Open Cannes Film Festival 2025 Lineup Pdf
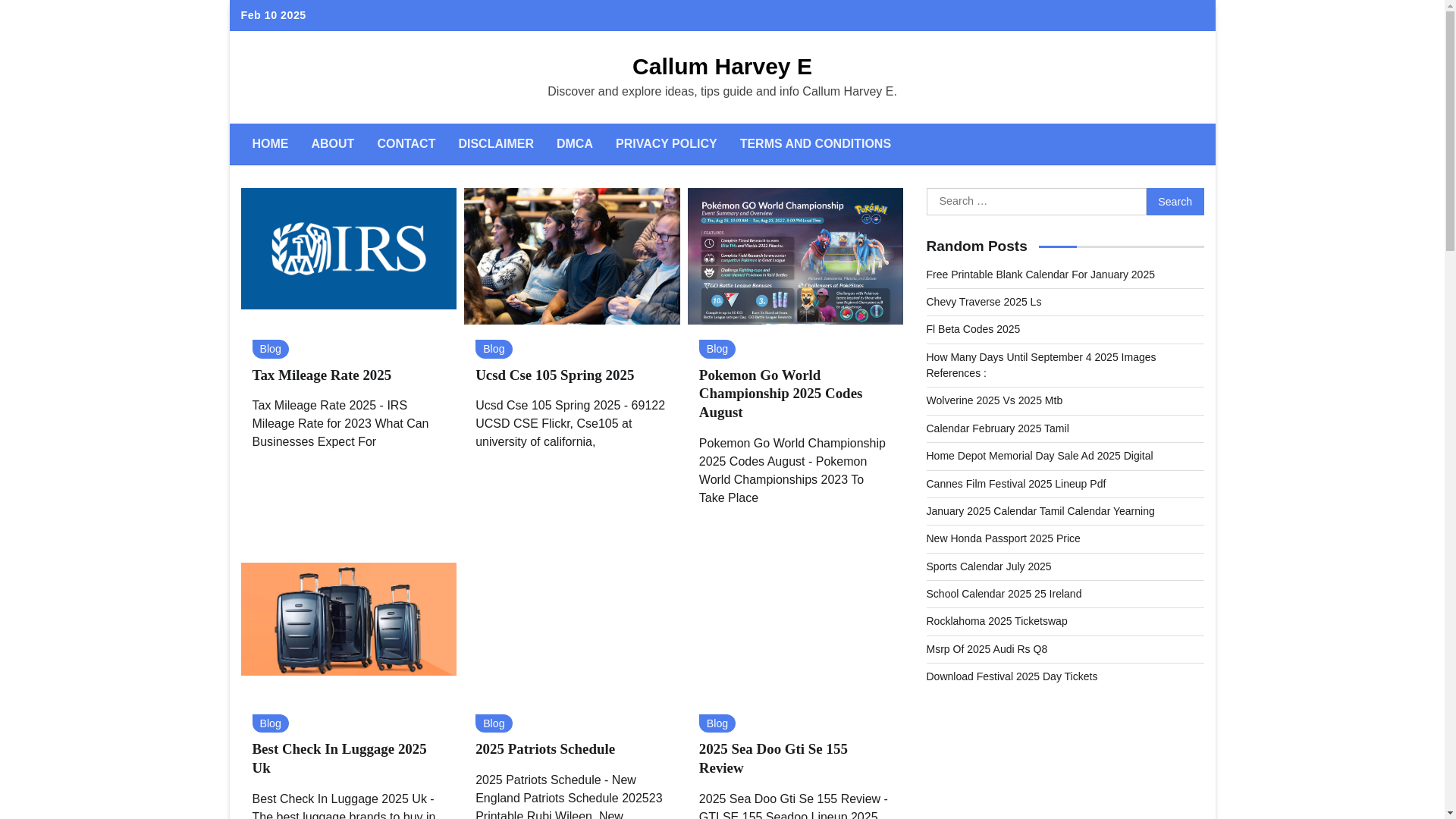This screenshot has height=819, width=1456. click(x=1016, y=484)
